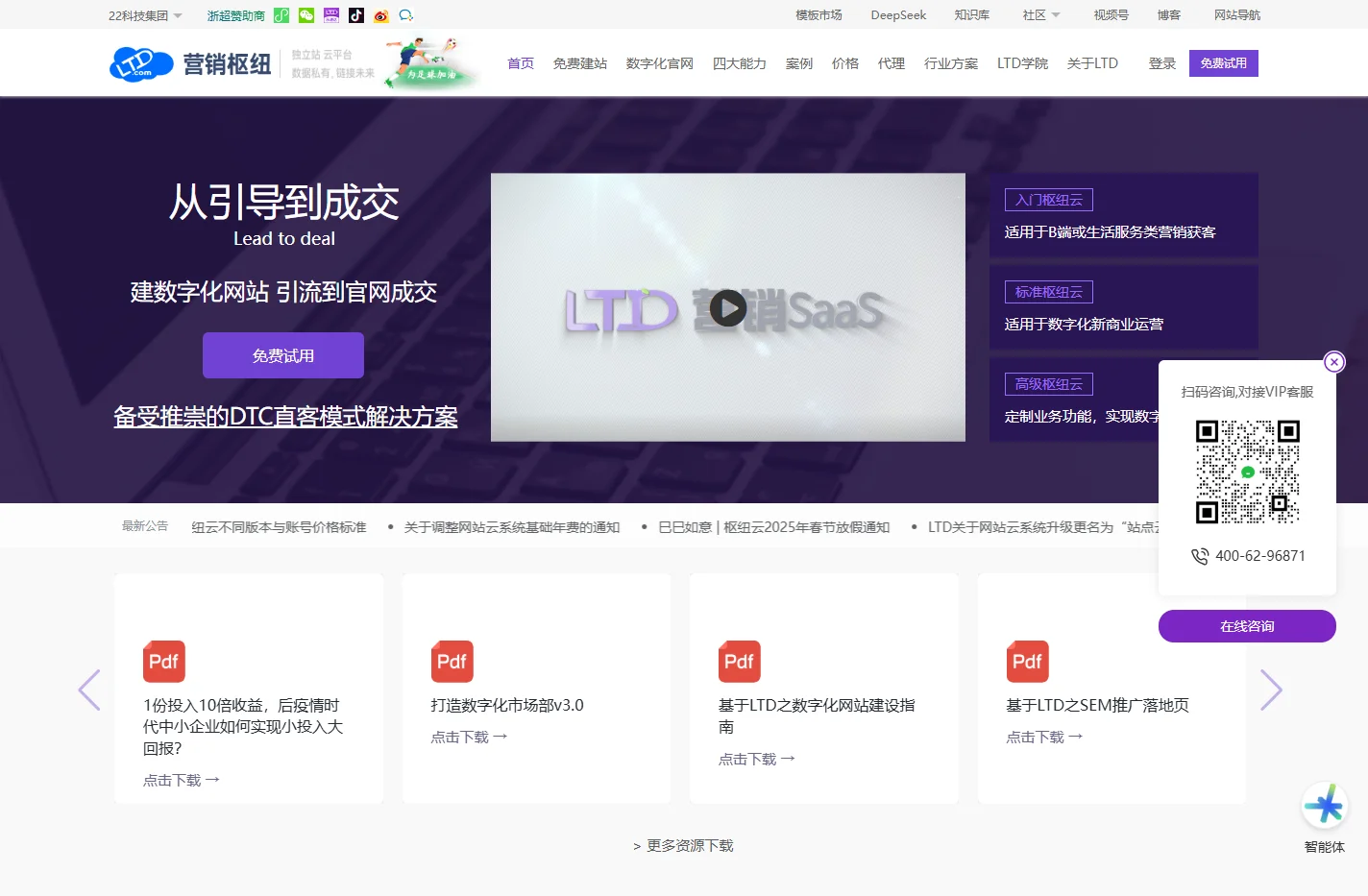
Task: Select the 标准枢纽云 plan card
Action: coord(1124,307)
